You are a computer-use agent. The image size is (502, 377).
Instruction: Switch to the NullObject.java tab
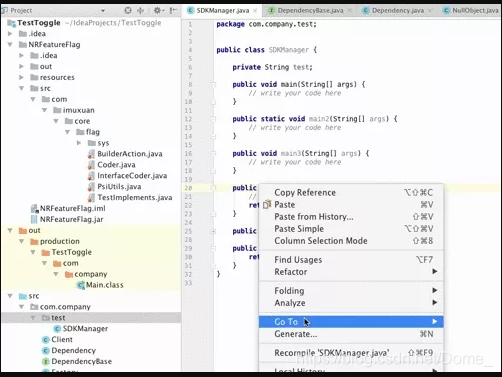coord(471,10)
